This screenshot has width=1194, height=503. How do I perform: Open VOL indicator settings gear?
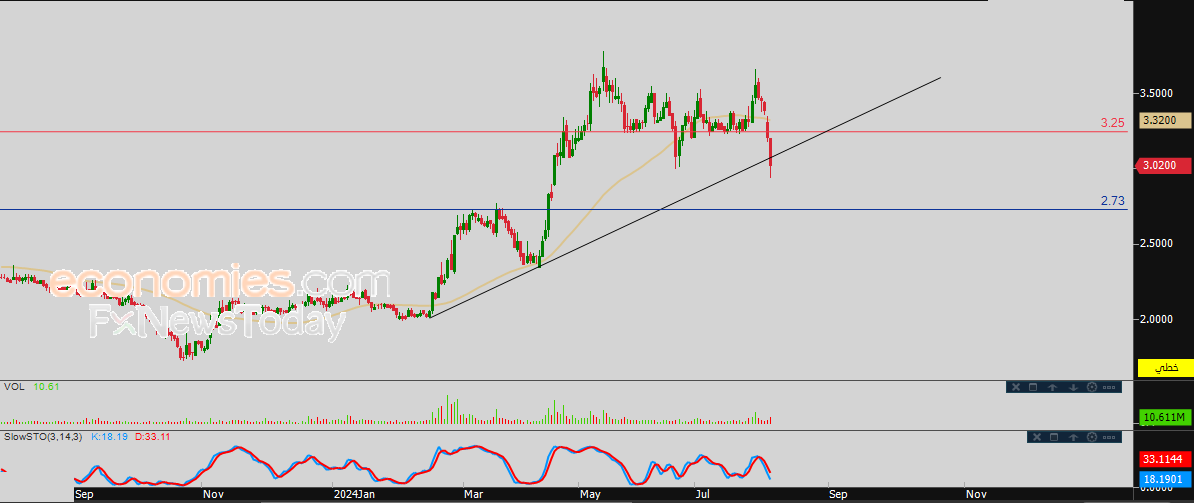(1092, 387)
